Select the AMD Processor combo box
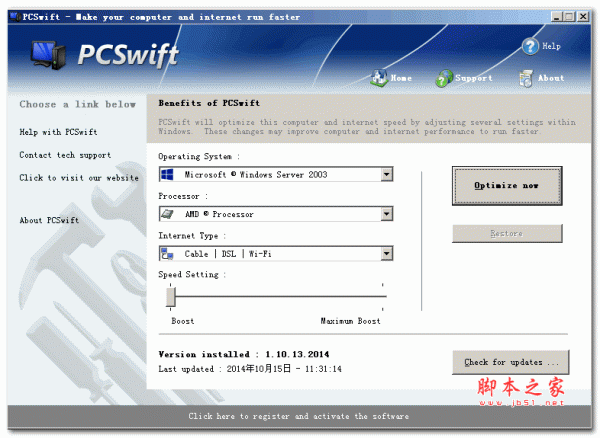This screenshot has width=600, height=438. click(x=276, y=214)
